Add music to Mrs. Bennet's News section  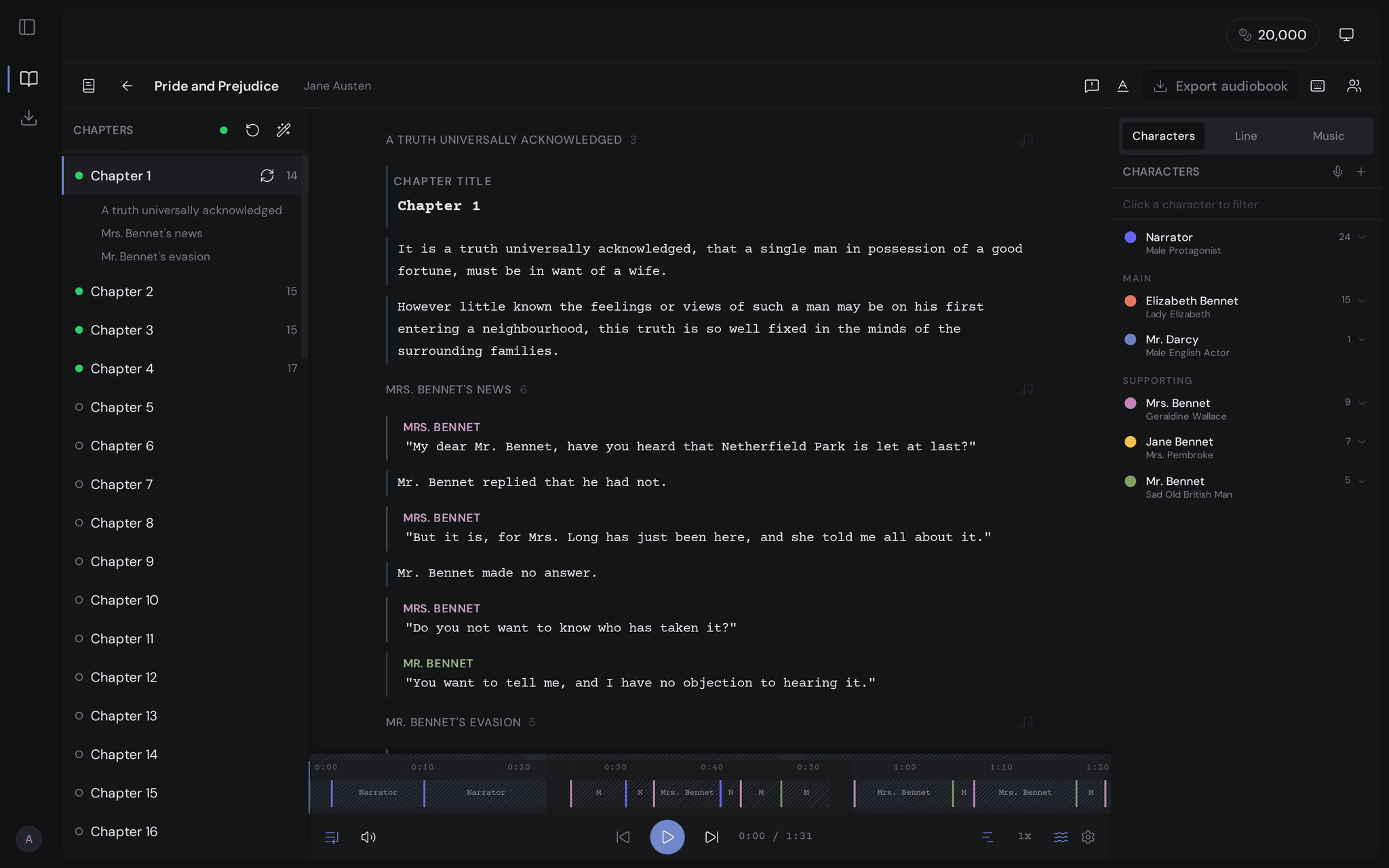pos(1027,390)
